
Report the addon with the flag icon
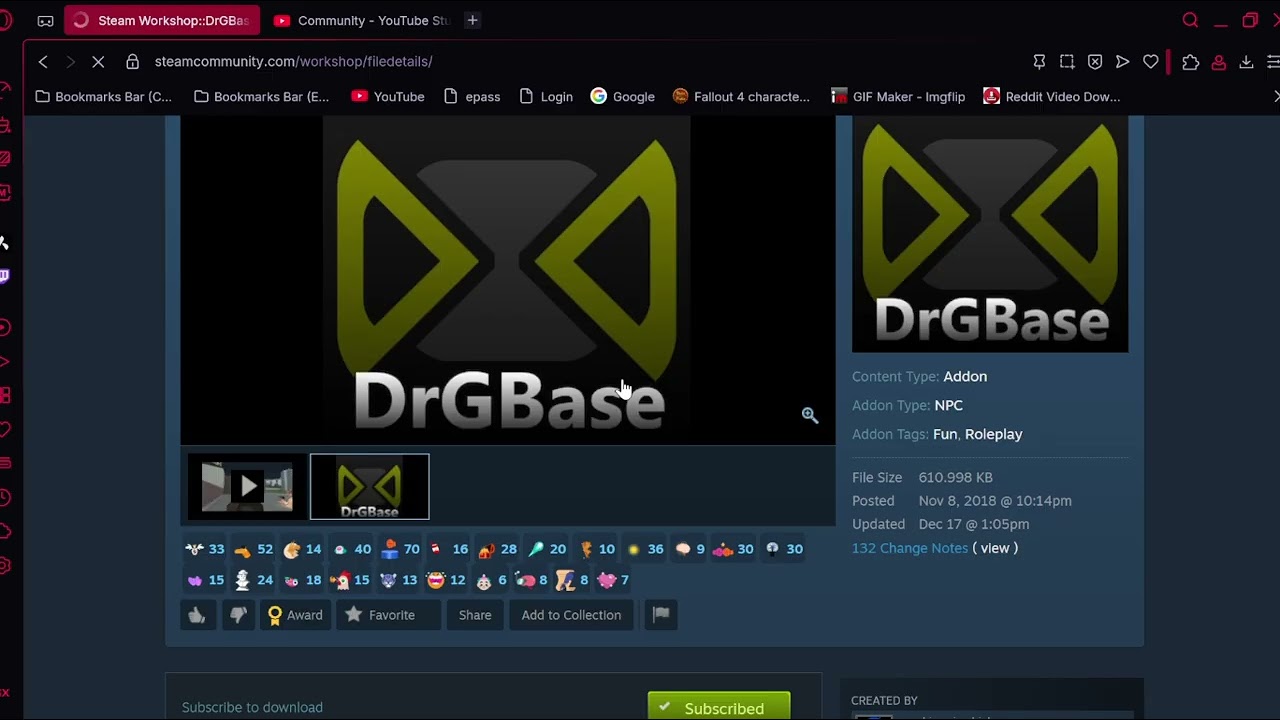pos(661,615)
